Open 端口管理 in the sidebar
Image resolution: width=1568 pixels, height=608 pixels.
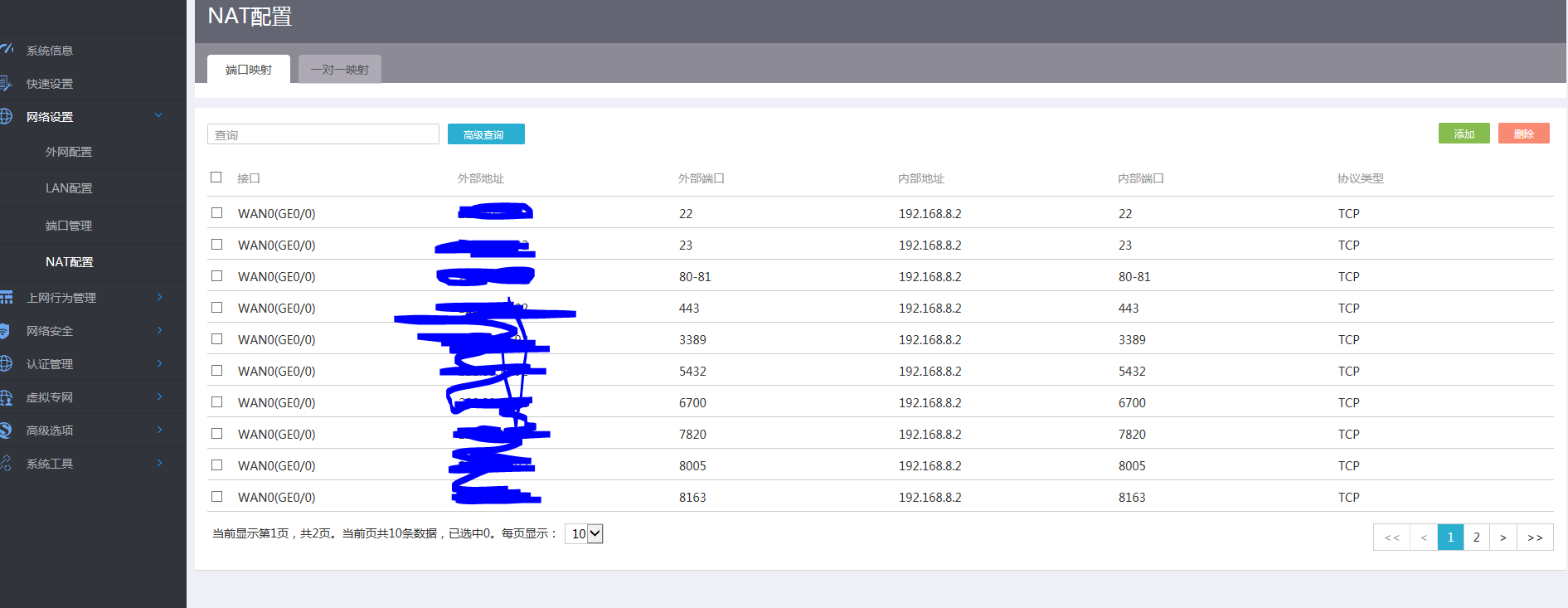[69, 226]
